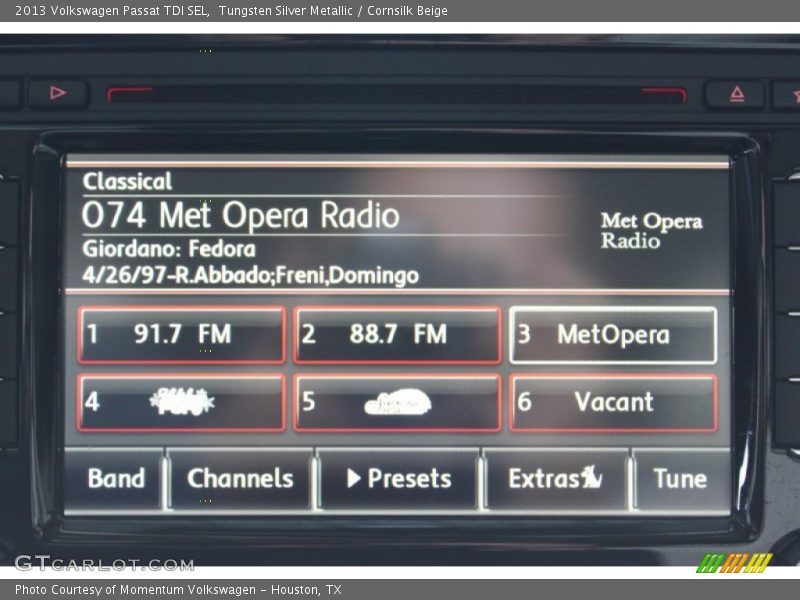Select preset 5 station logo
Screen dimensions: 800x600
click(x=398, y=403)
